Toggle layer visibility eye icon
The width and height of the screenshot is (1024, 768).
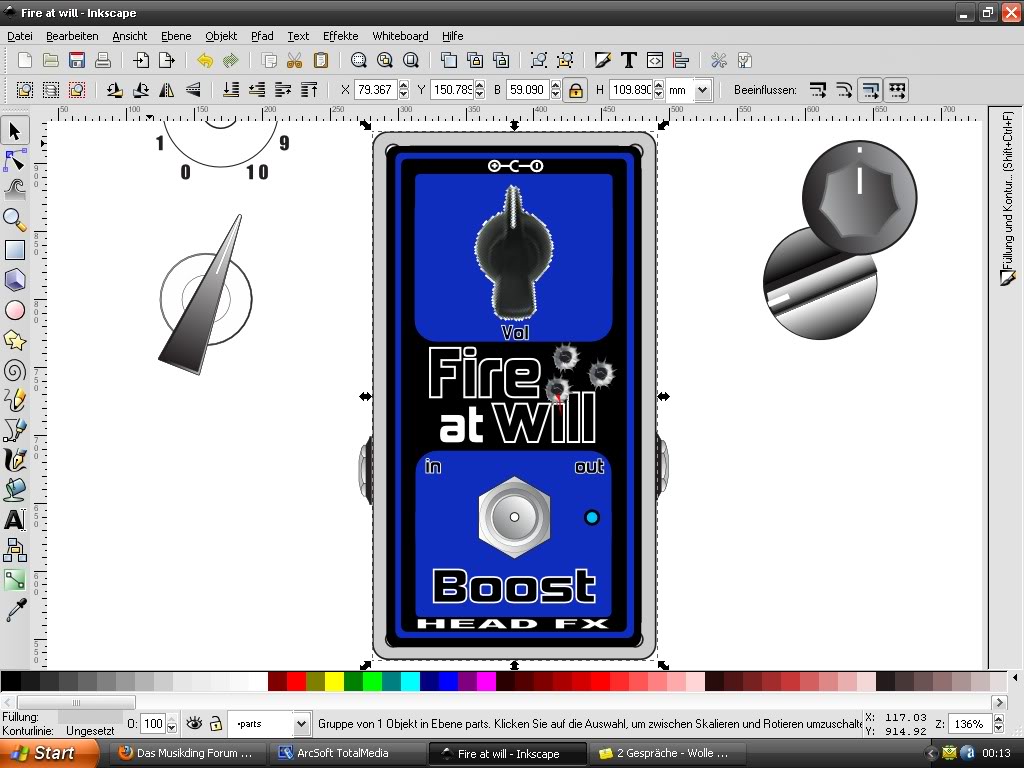[194, 723]
